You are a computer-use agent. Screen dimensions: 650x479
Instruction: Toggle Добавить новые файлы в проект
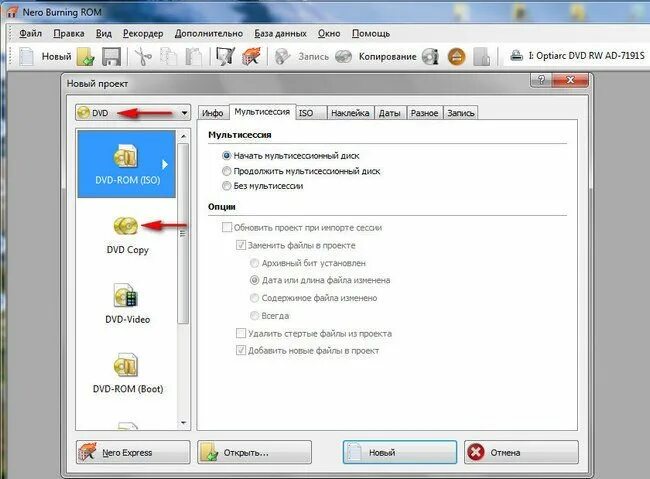coord(241,350)
